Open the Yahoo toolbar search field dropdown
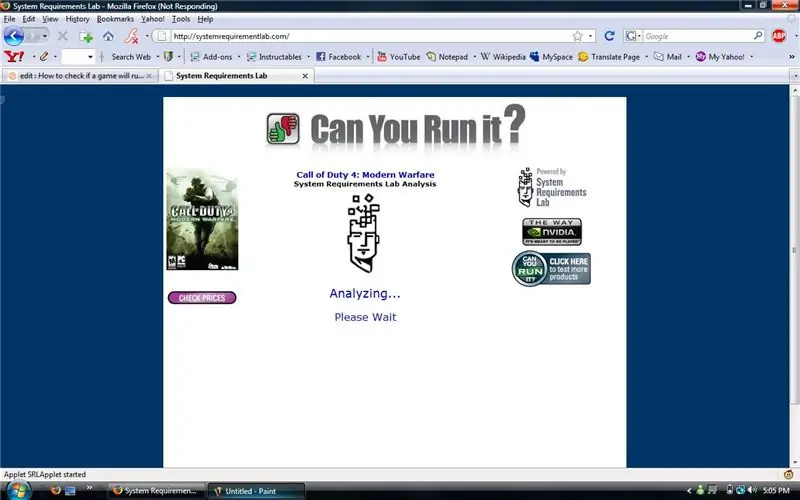 pyautogui.click(x=90, y=57)
